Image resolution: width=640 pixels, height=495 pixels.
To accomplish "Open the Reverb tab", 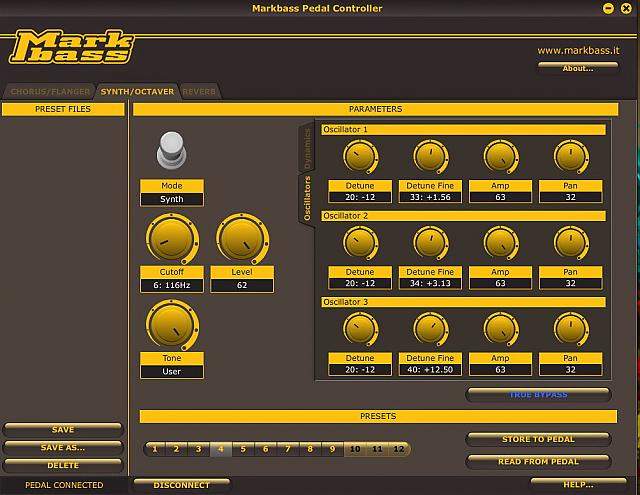I will click(199, 91).
